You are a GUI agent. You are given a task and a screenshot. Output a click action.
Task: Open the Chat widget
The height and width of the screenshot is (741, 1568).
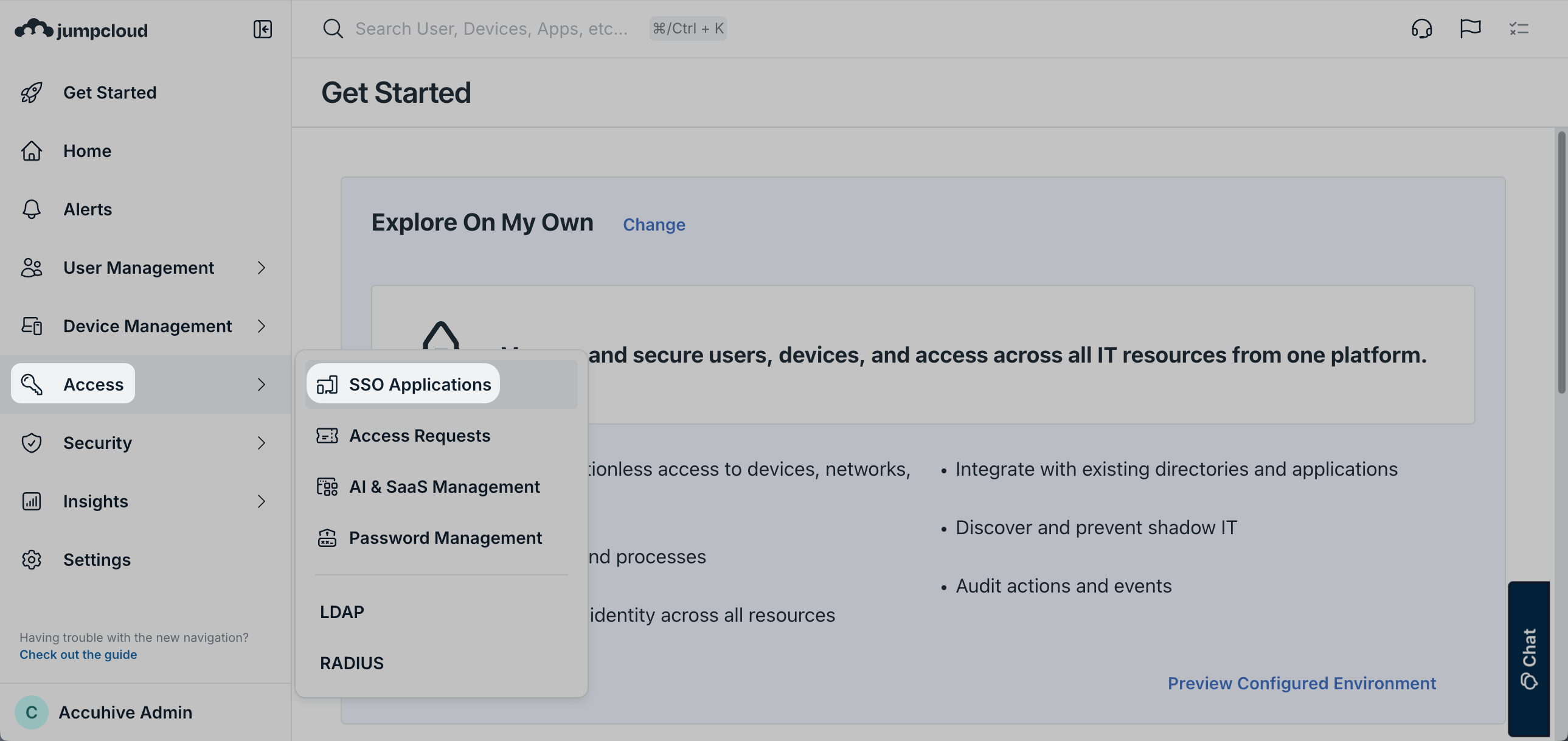click(1528, 659)
